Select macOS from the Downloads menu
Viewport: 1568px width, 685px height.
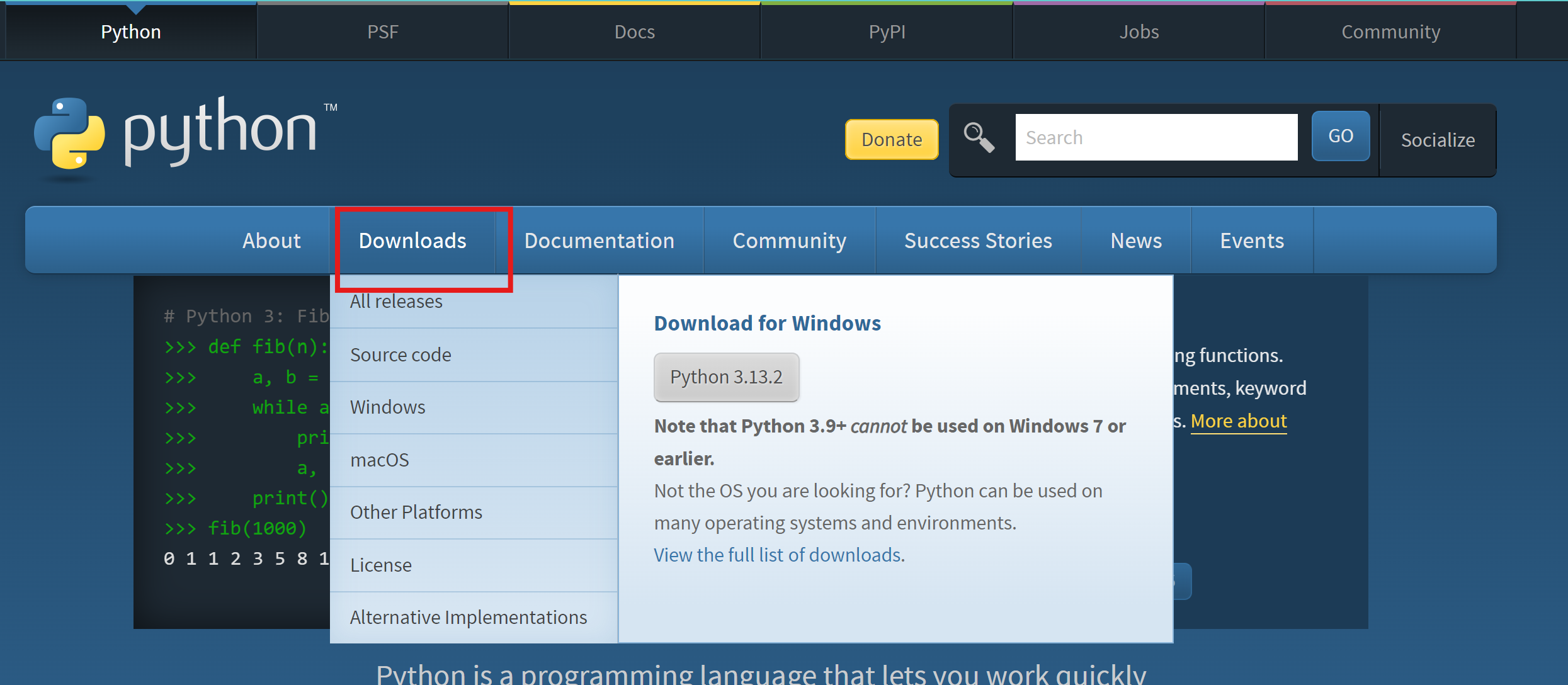379,460
